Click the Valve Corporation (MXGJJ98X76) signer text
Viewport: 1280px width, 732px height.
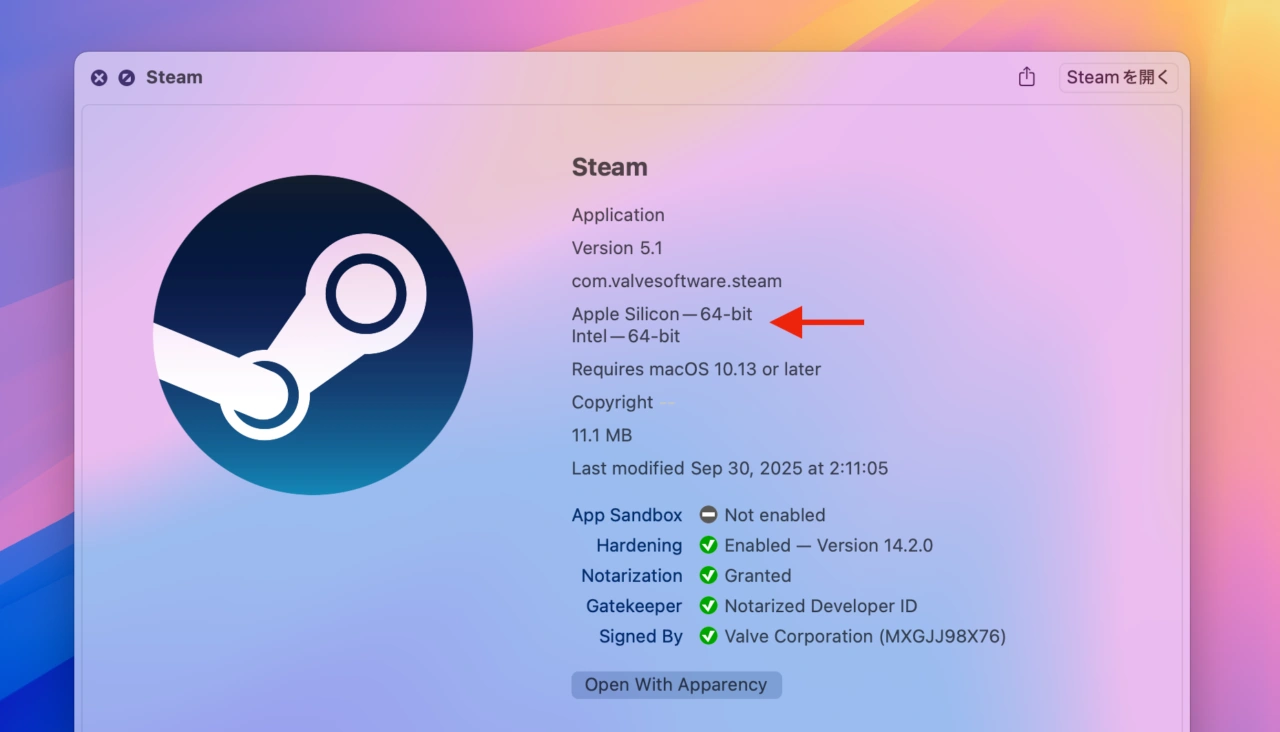865,636
